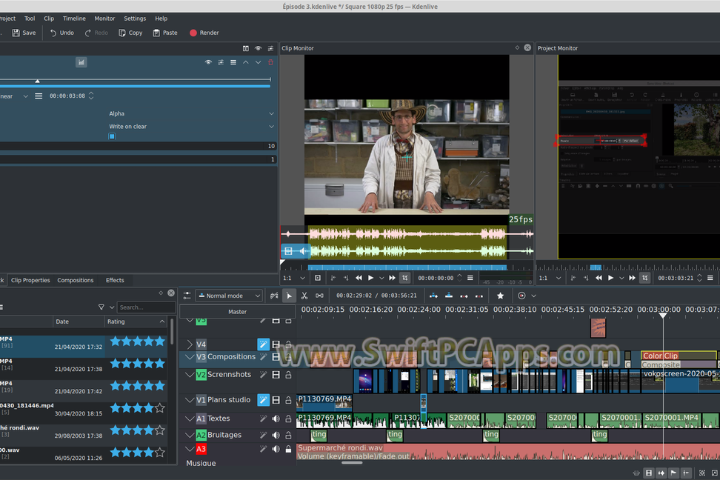
Task: Undo the last action
Action: point(62,33)
